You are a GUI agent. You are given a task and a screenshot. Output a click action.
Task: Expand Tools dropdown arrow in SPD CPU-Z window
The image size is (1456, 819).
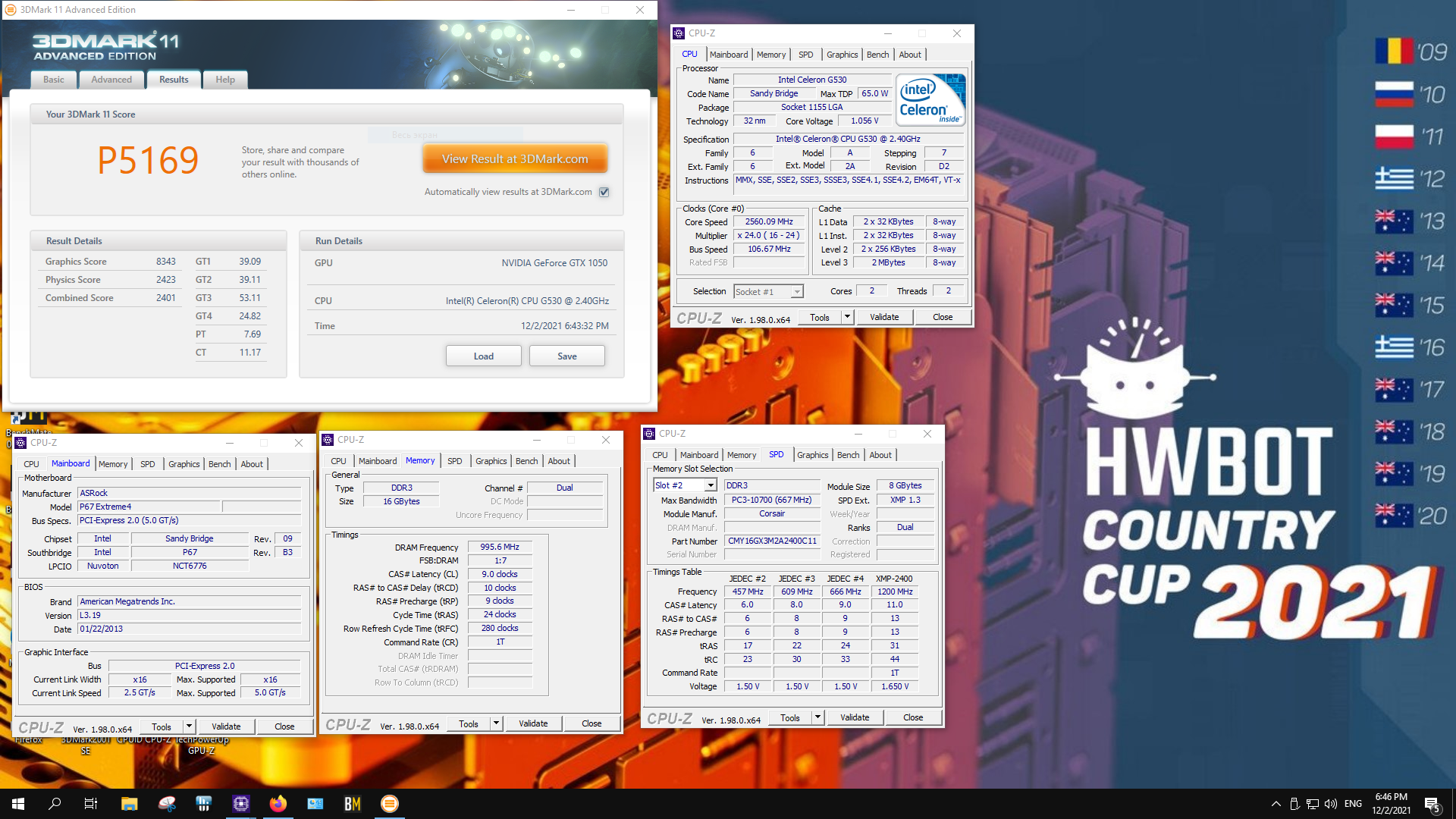818,717
